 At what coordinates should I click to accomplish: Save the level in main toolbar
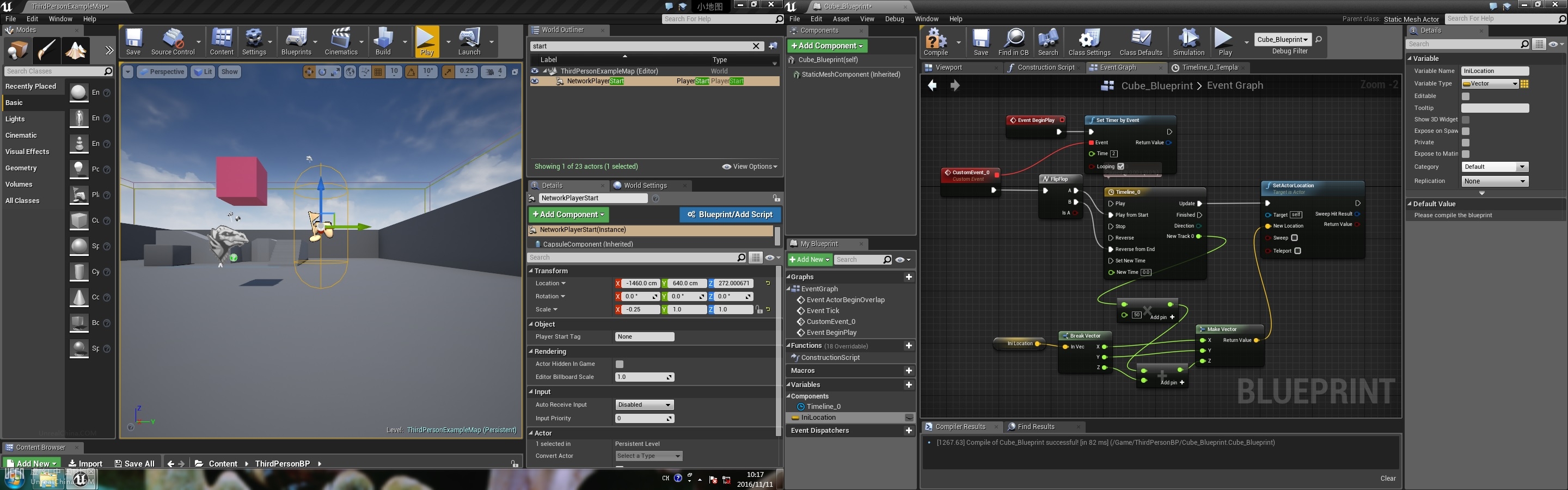pos(133,41)
